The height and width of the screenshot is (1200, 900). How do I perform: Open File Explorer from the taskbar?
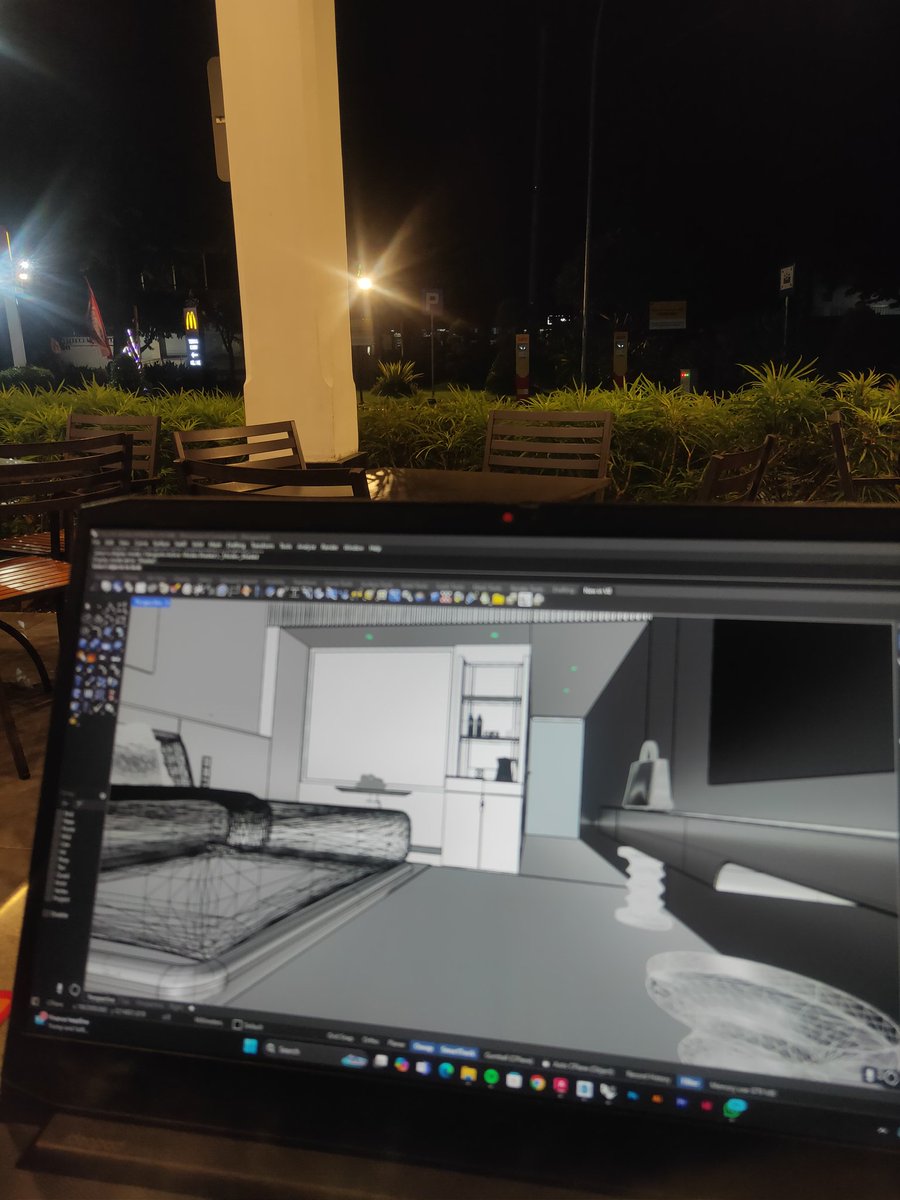(x=468, y=1073)
